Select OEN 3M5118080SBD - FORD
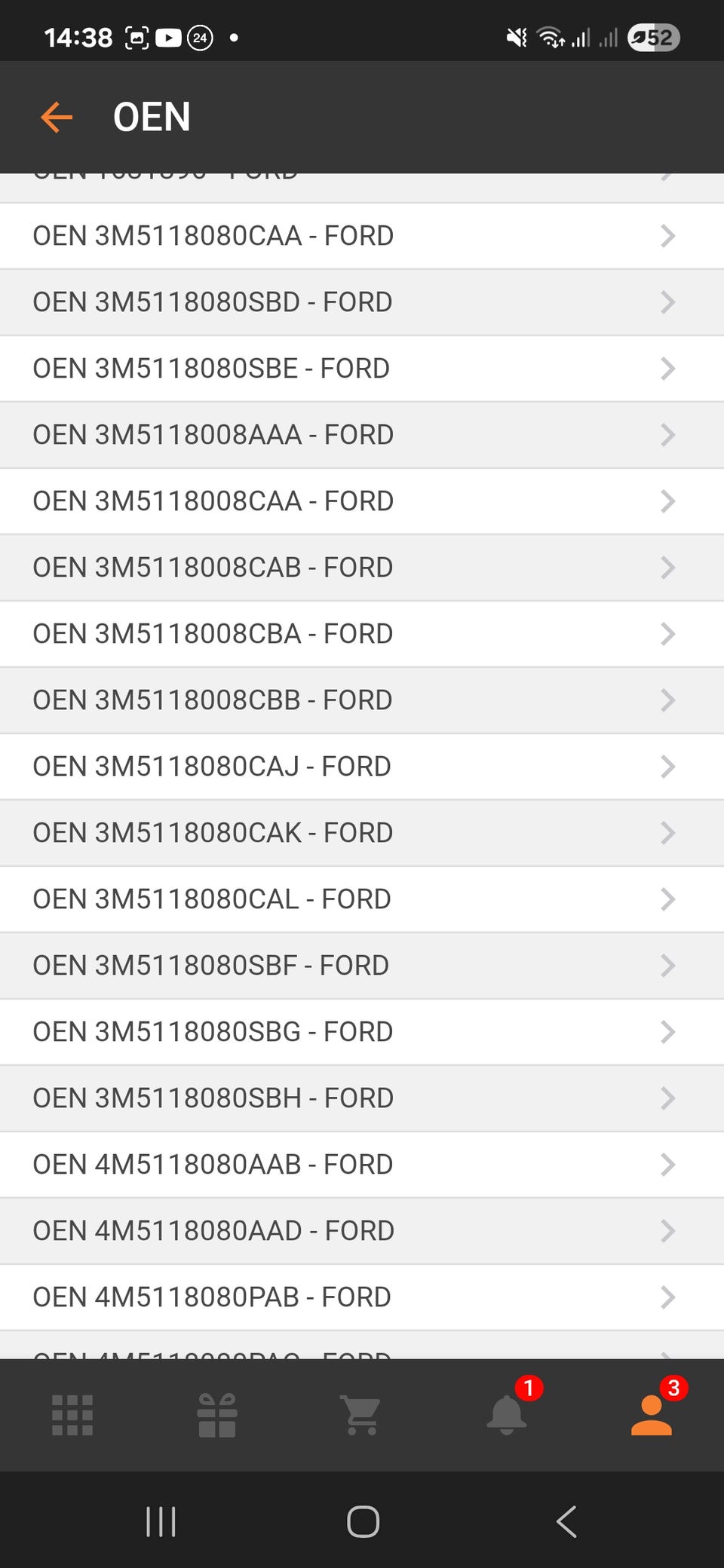The height and width of the screenshot is (1568, 724). [362, 302]
